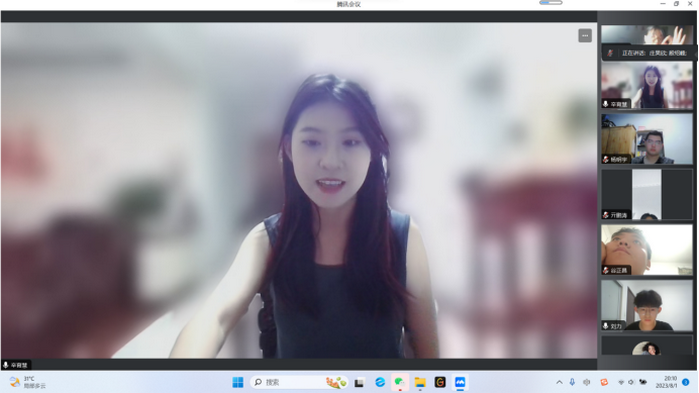Open WeChat from the taskbar
Screen dimensions: 699x393
click(399, 382)
